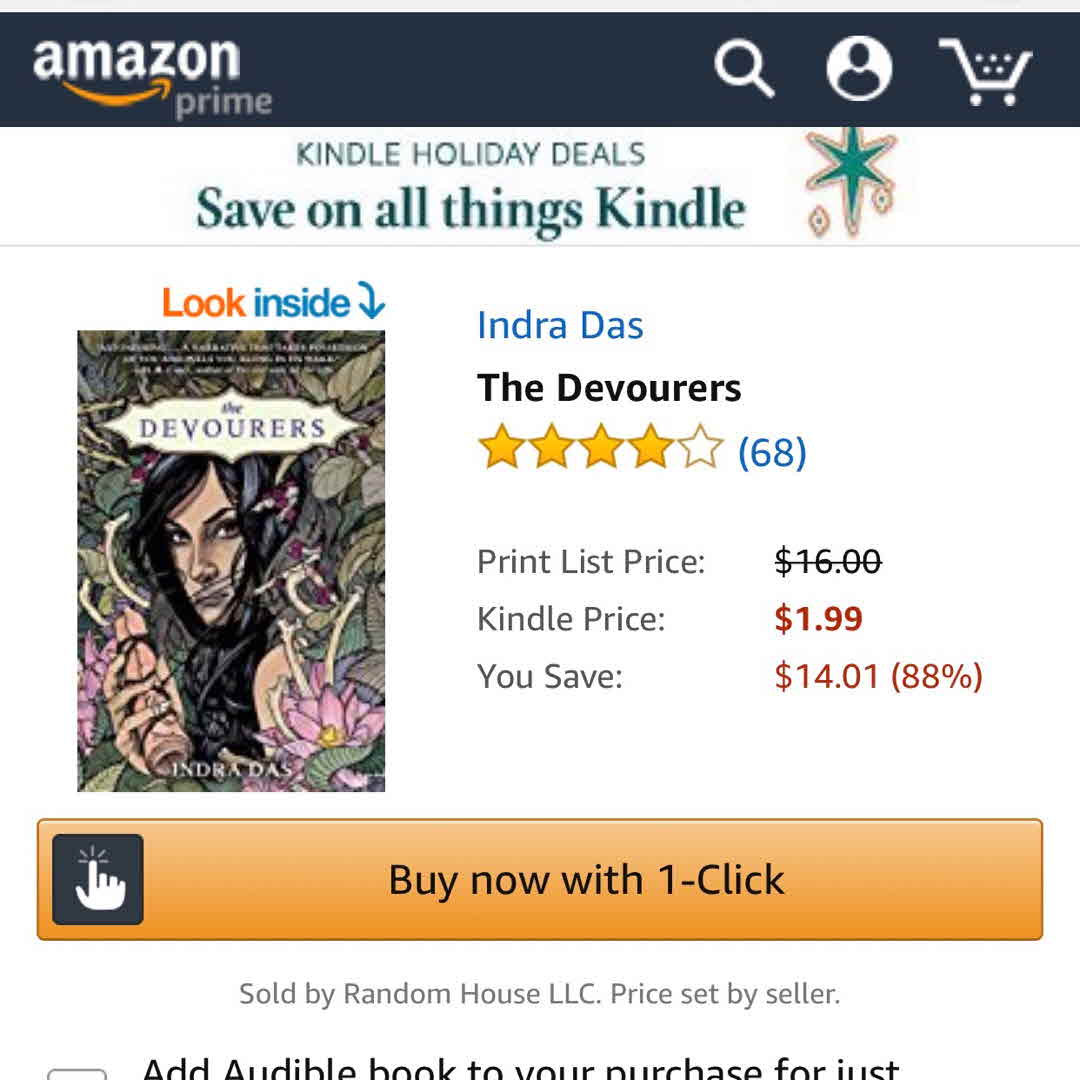
Task: Open the Amazon Prime home logo
Action: click(152, 79)
